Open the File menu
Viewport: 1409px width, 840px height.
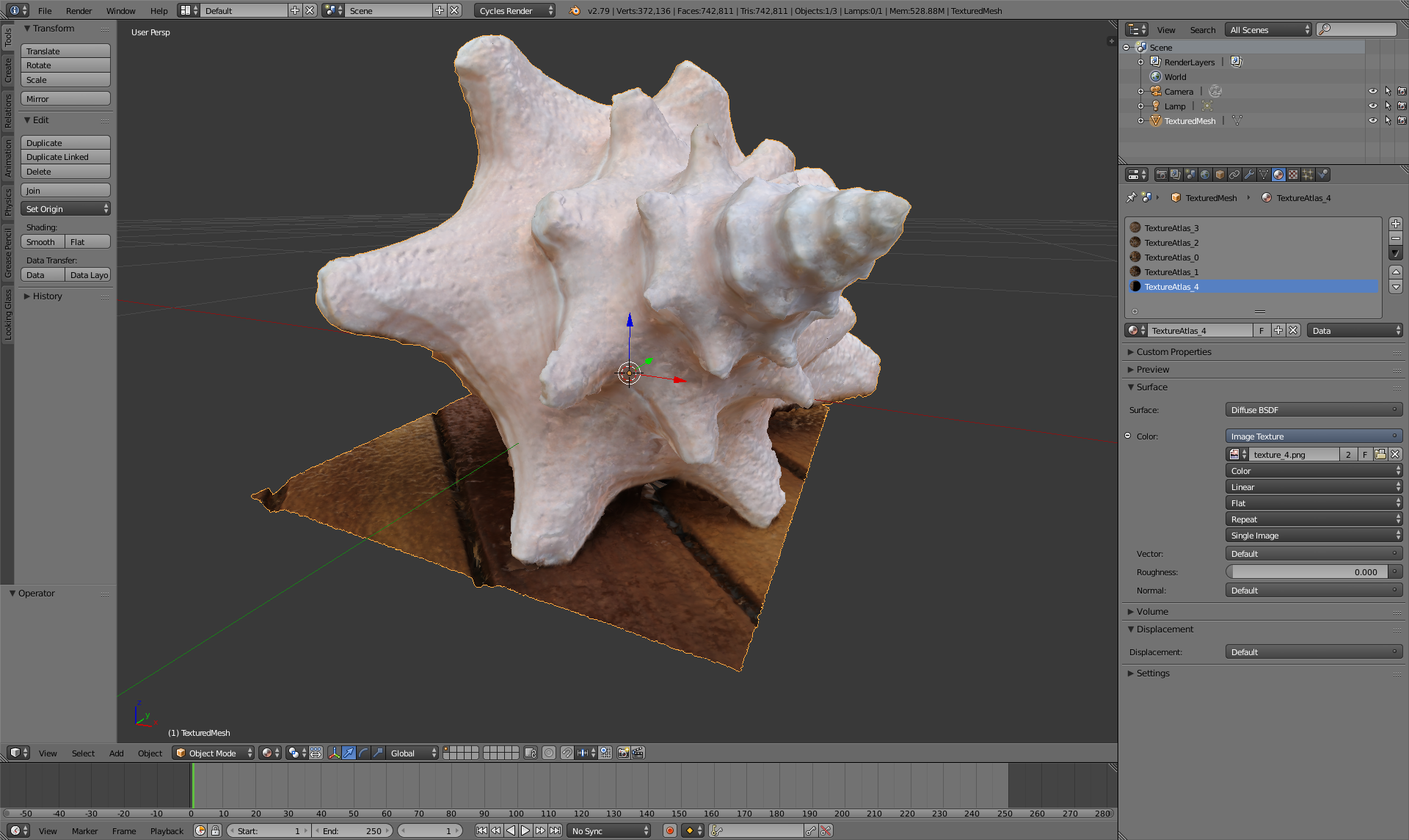point(45,10)
